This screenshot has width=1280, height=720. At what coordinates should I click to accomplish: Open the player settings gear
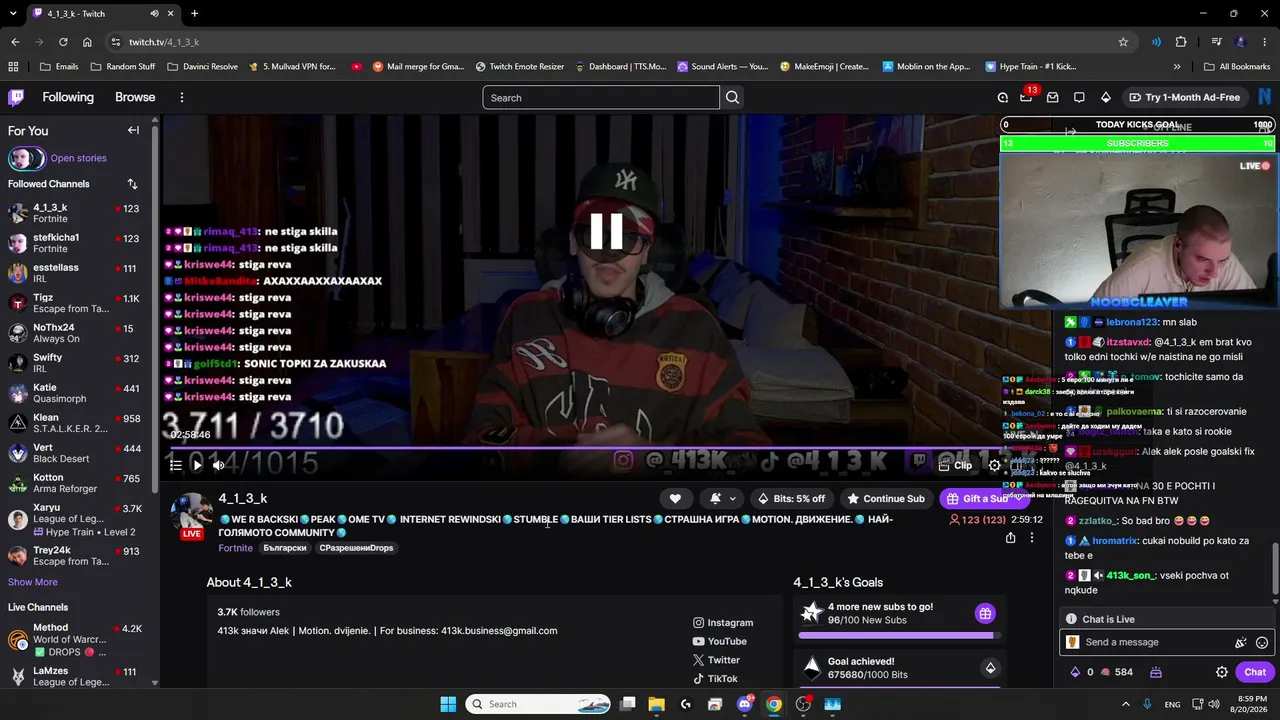pos(994,465)
